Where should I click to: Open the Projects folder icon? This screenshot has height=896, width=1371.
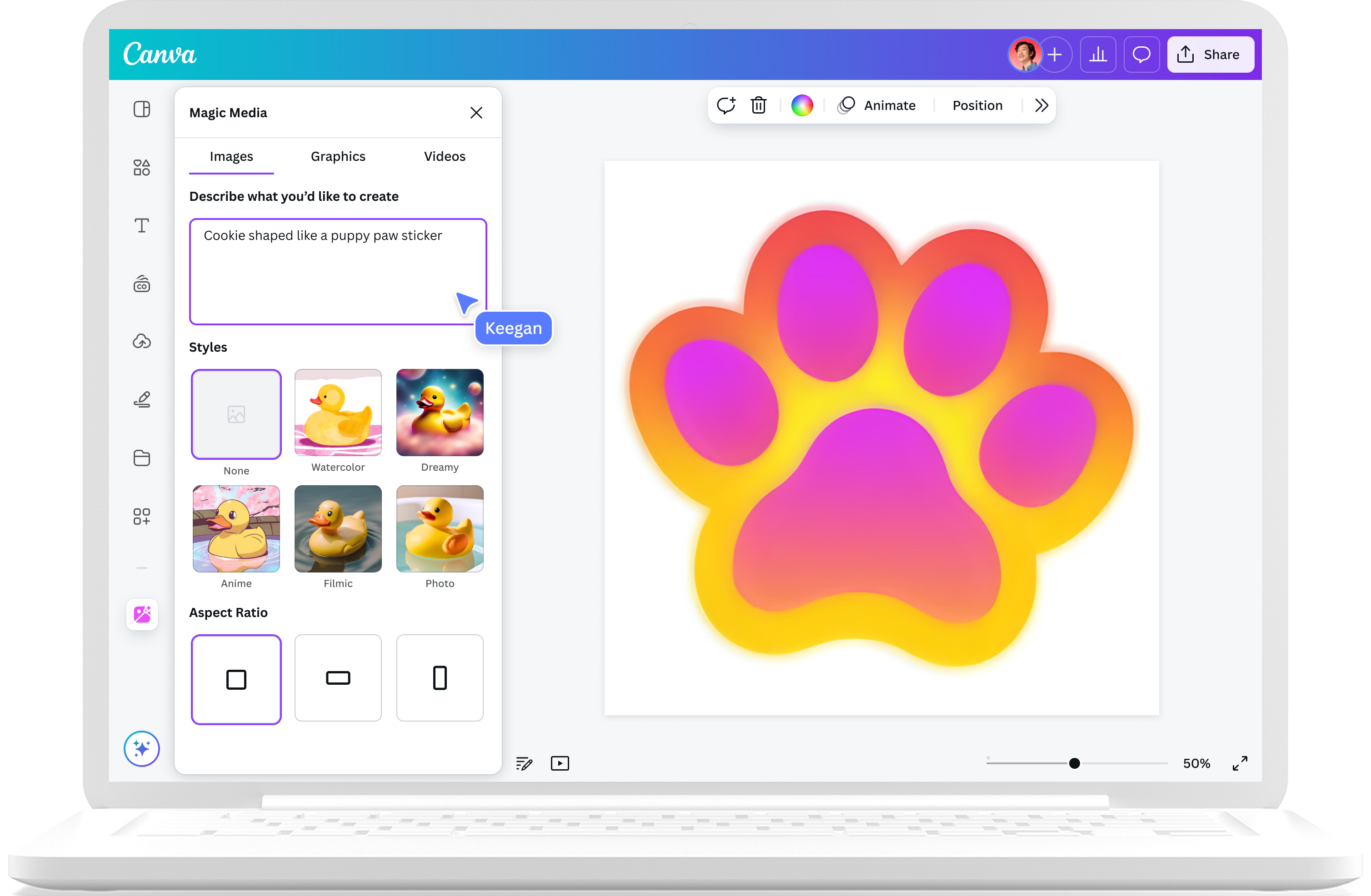click(142, 458)
